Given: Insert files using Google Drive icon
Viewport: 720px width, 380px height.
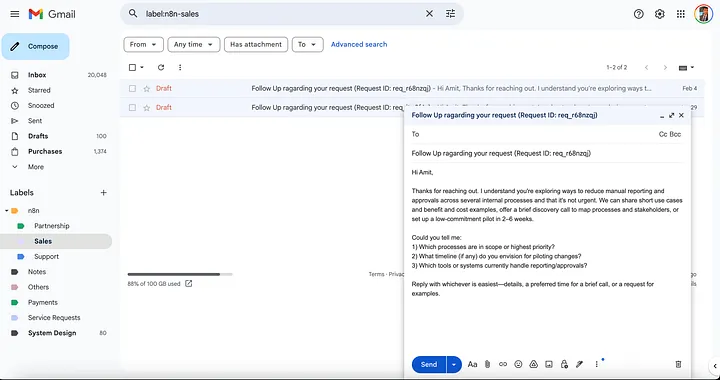Looking at the screenshot, I should pyautogui.click(x=533, y=364).
